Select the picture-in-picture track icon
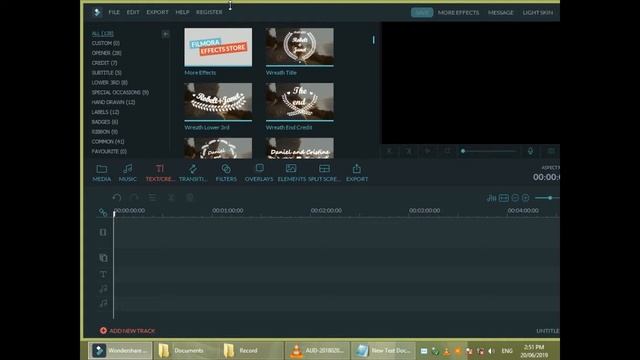This screenshot has width=640, height=360. [x=103, y=258]
